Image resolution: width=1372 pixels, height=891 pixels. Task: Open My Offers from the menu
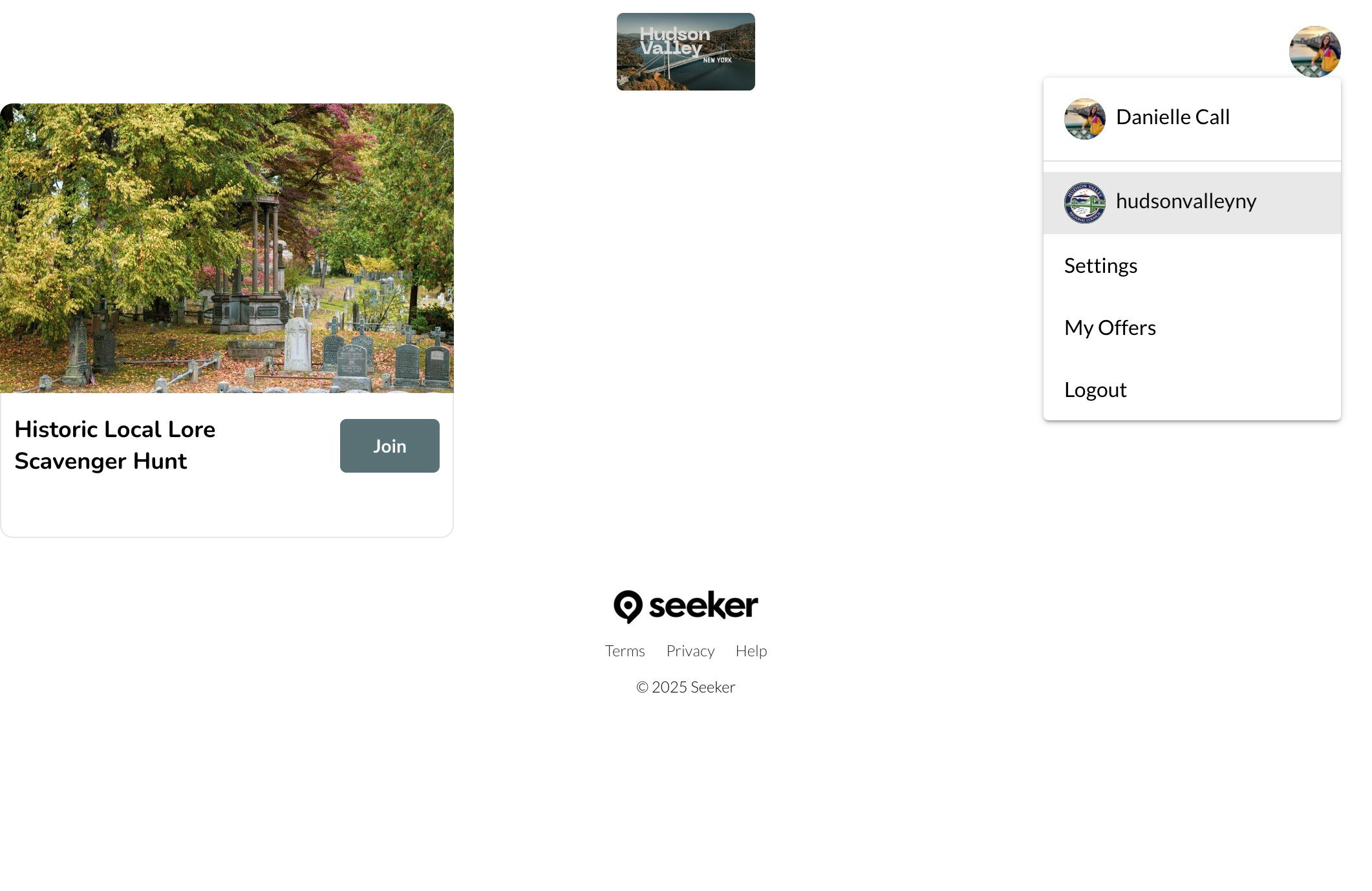coord(1192,327)
